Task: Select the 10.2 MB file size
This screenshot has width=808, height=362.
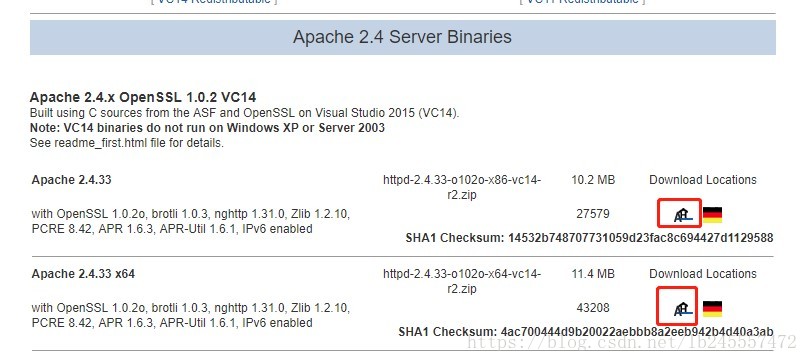Action: tap(593, 180)
